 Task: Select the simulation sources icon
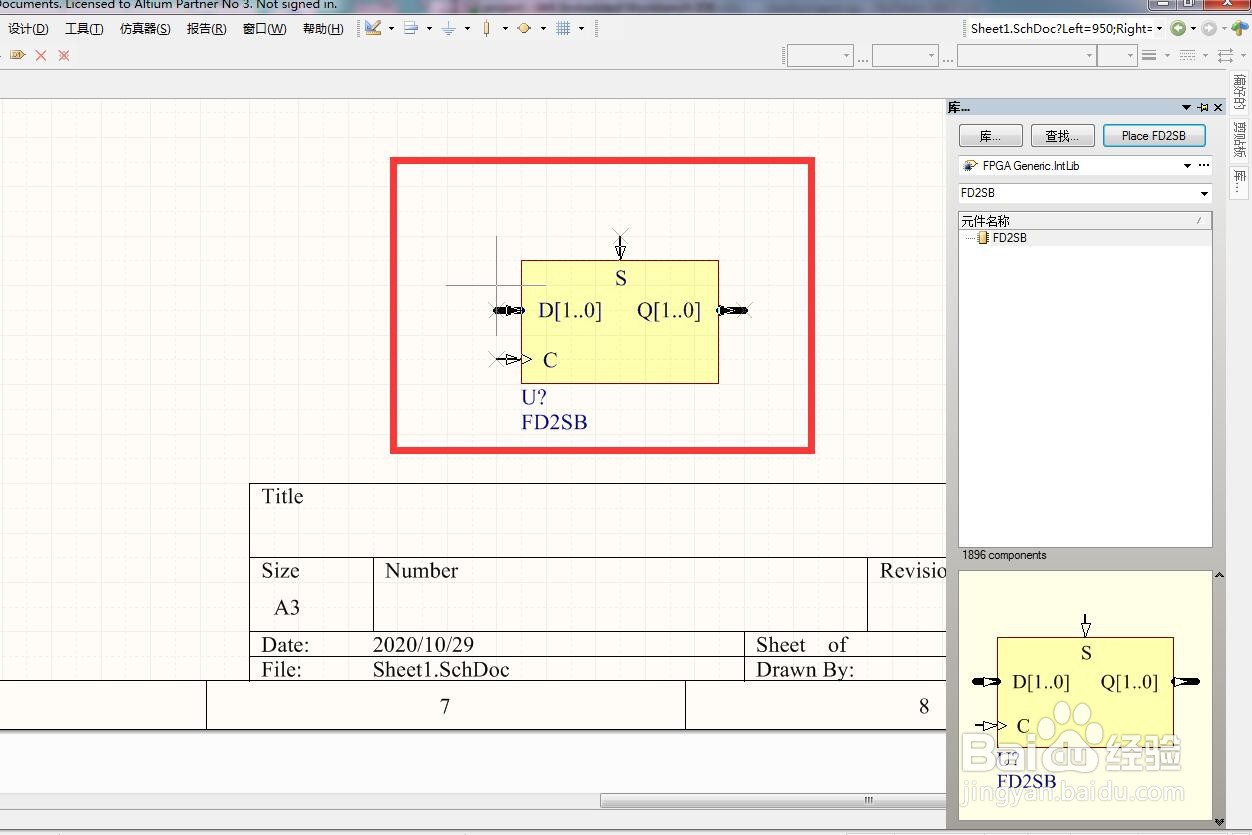(524, 28)
